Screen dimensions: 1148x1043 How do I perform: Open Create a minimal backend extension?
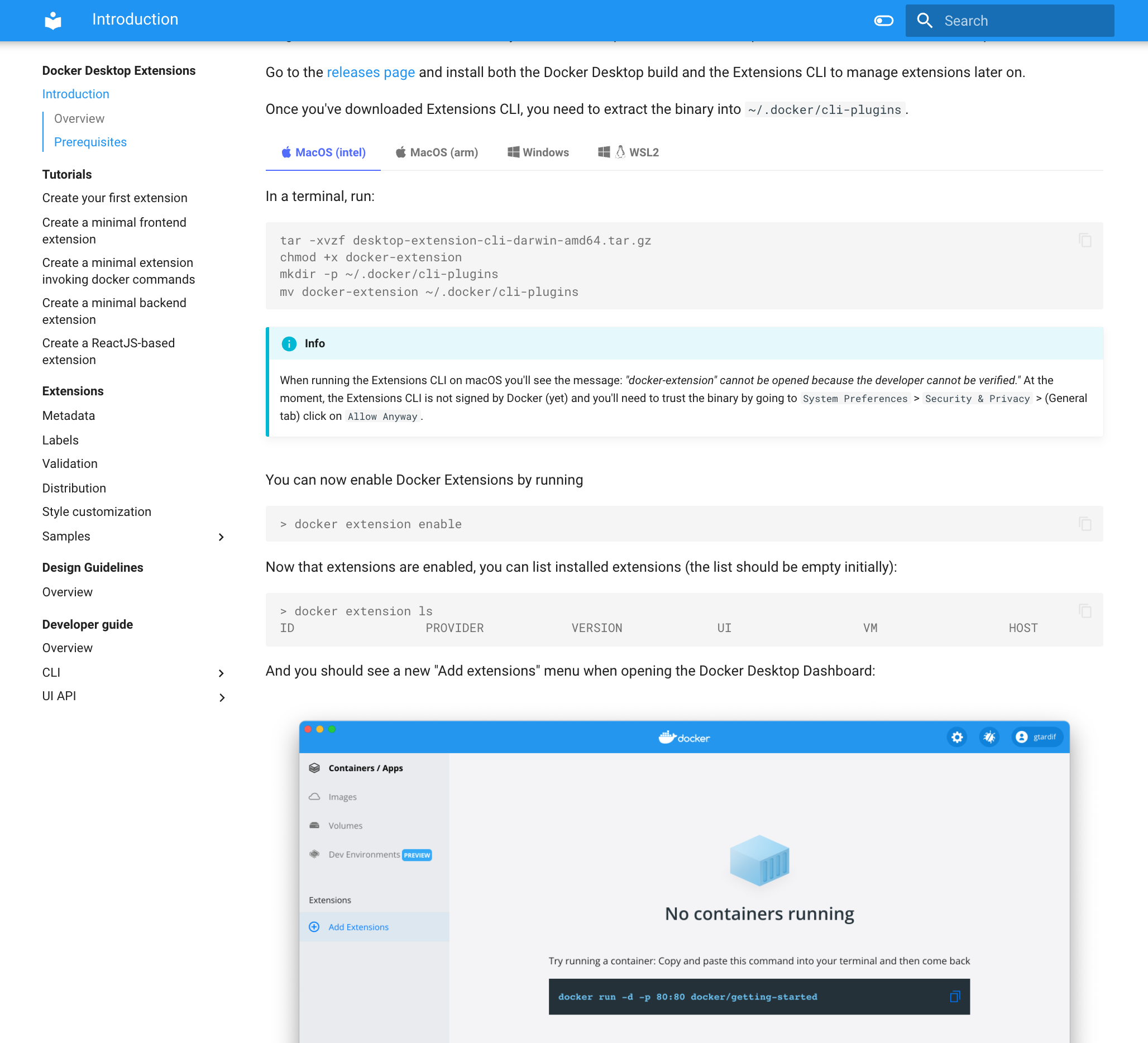point(114,311)
